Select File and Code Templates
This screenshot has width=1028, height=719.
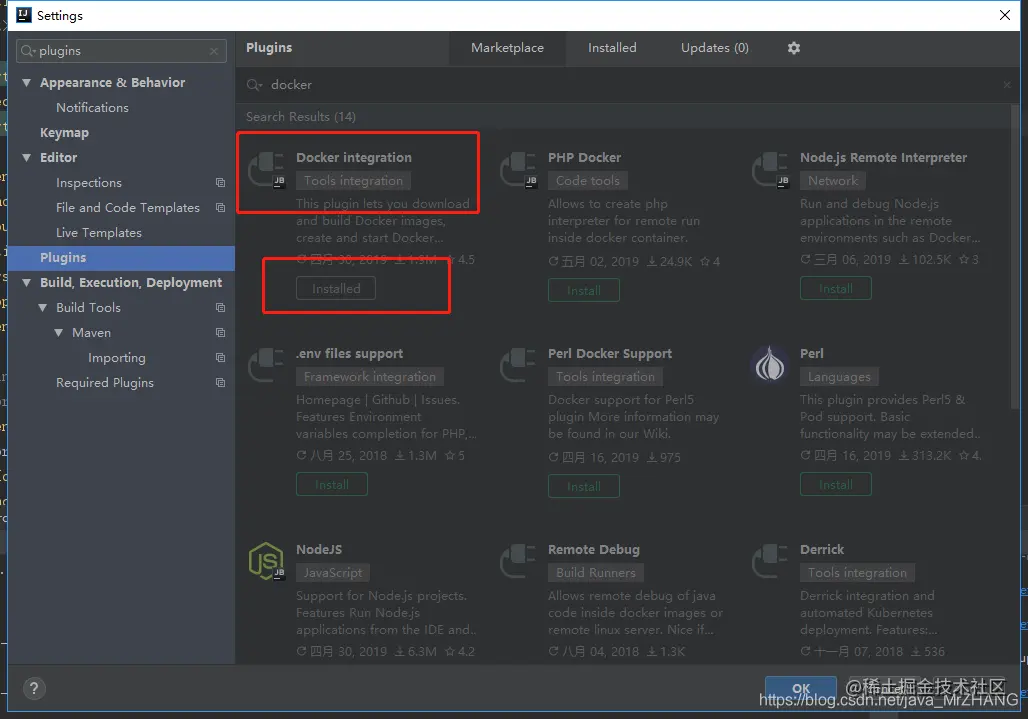(x=128, y=208)
